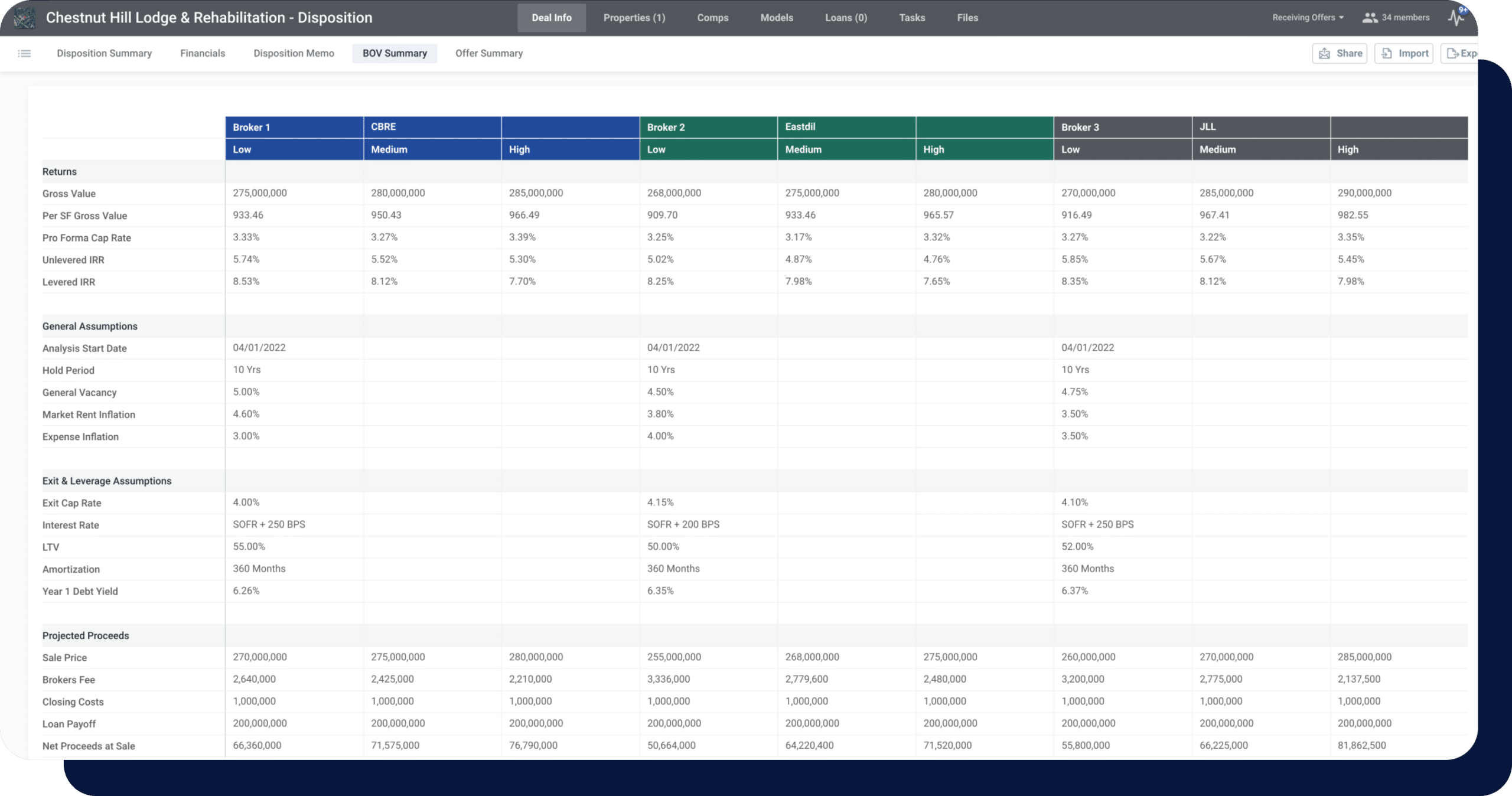Viewport: 1512px width, 796px height.
Task: Click the Share button
Action: [x=1340, y=53]
